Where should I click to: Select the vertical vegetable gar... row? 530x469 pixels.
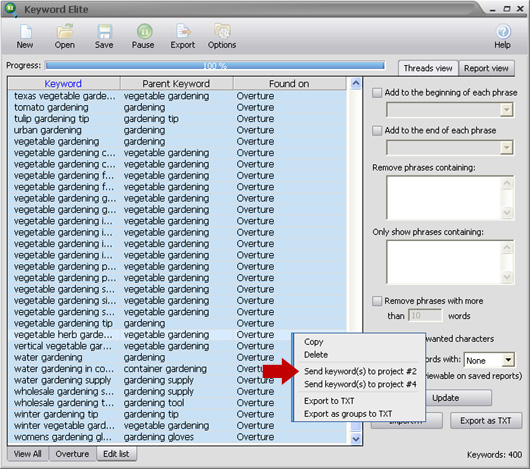(177, 346)
